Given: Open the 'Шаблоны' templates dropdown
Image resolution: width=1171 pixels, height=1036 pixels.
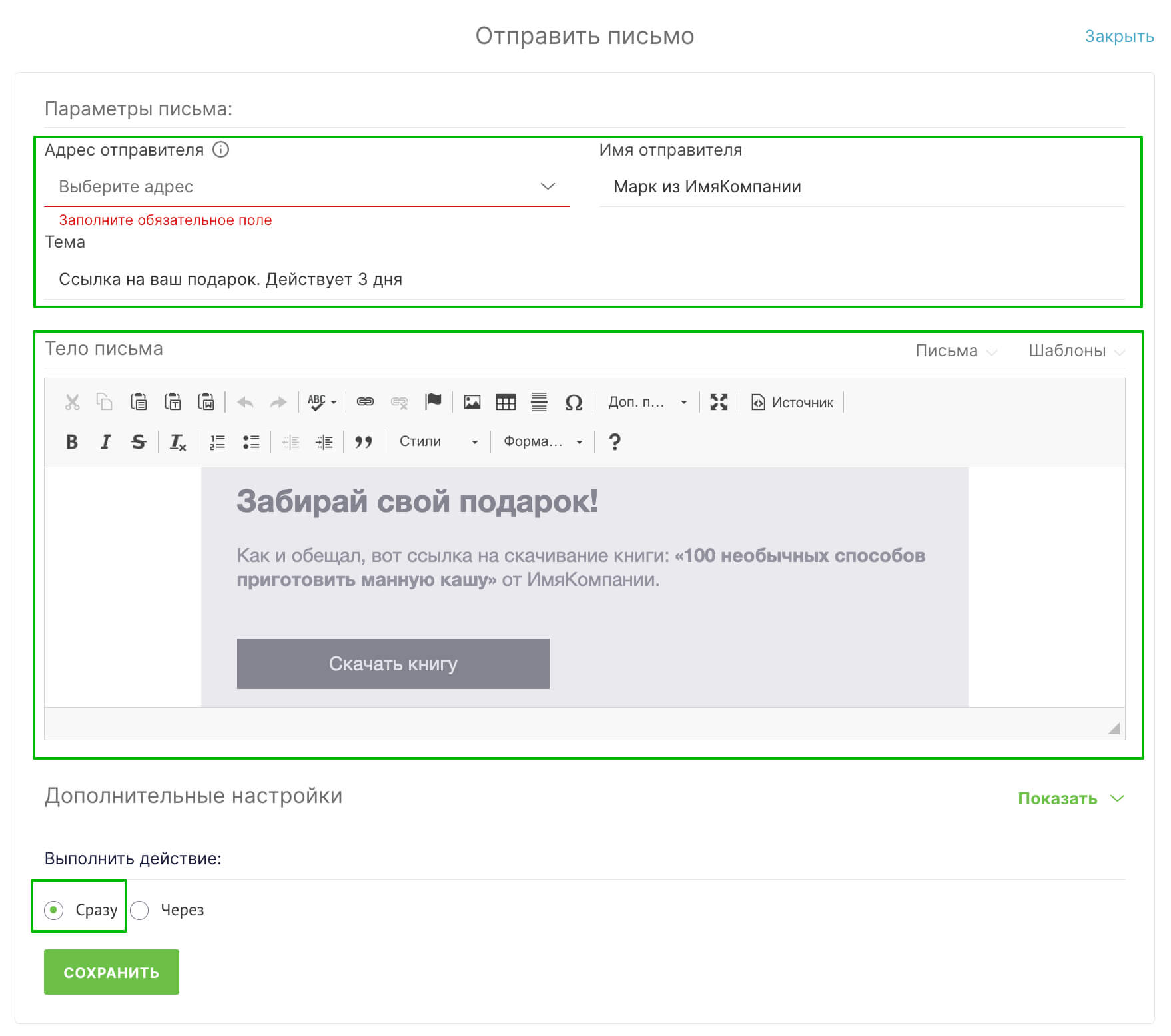Looking at the screenshot, I should tap(1076, 351).
